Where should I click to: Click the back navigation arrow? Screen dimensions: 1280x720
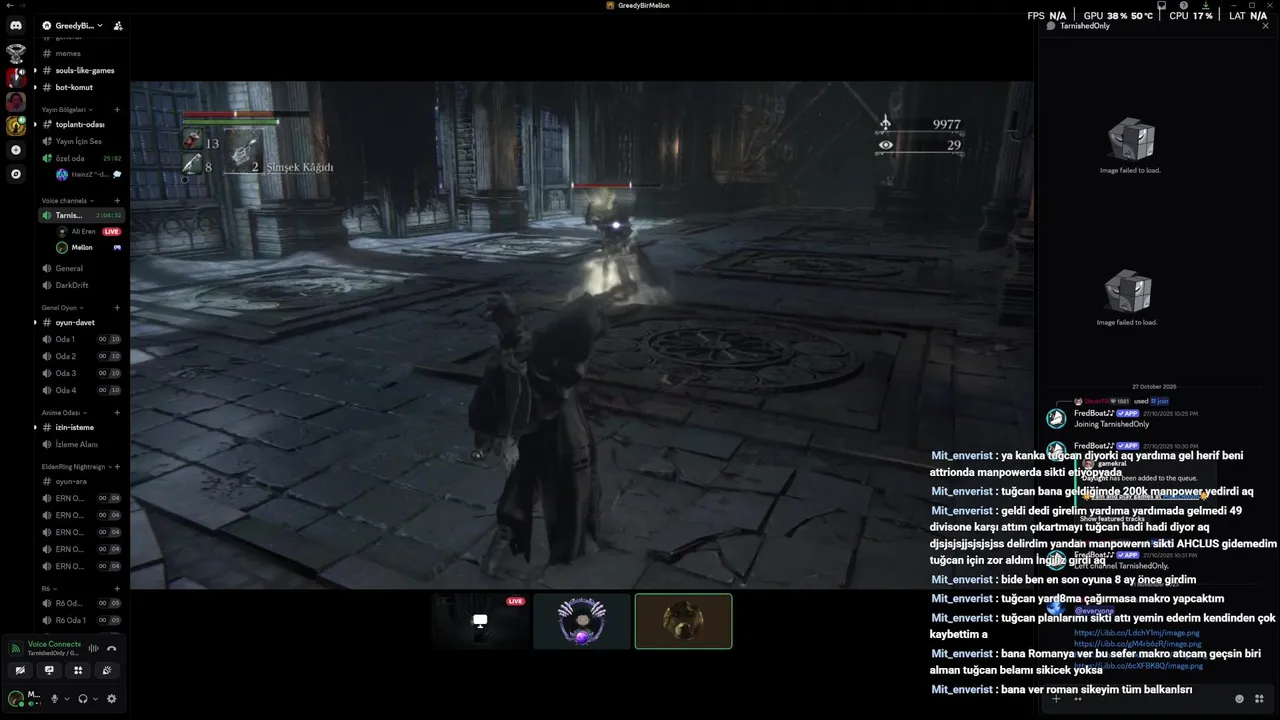coord(8,5)
